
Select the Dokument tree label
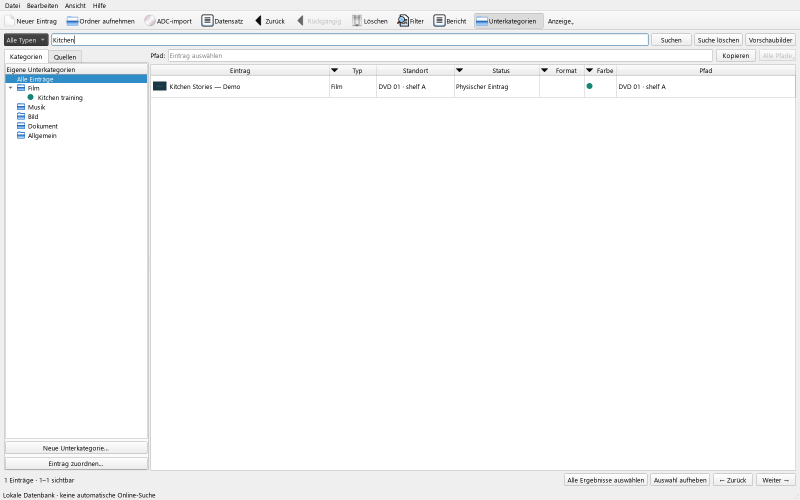(x=42, y=126)
